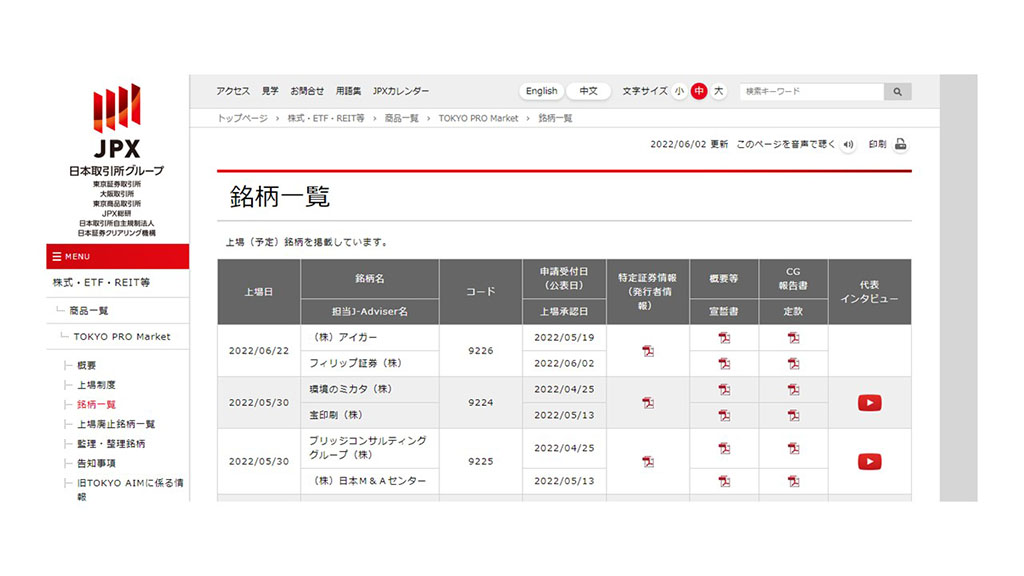Click the code 9224 cell
Screen dimensions: 1024x576
pyautogui.click(x=481, y=402)
